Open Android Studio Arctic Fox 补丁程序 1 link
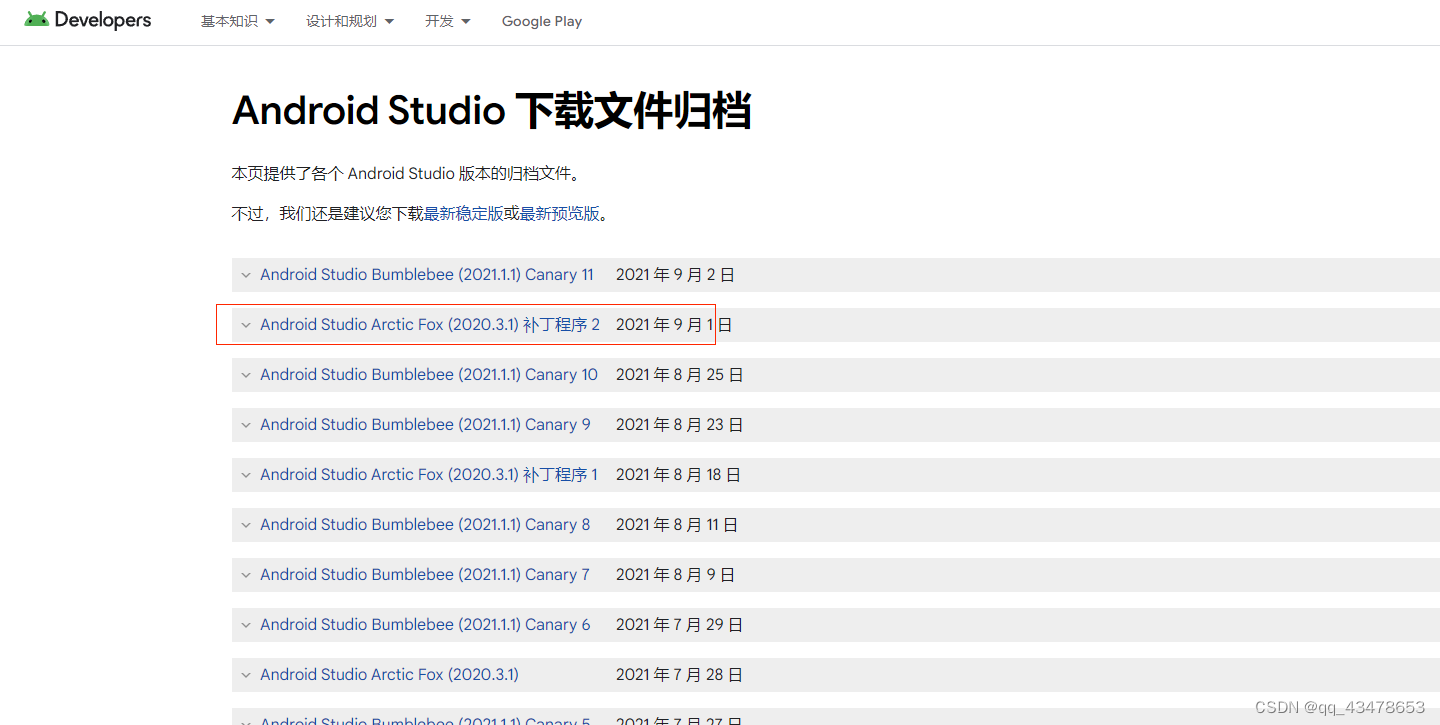 click(429, 474)
